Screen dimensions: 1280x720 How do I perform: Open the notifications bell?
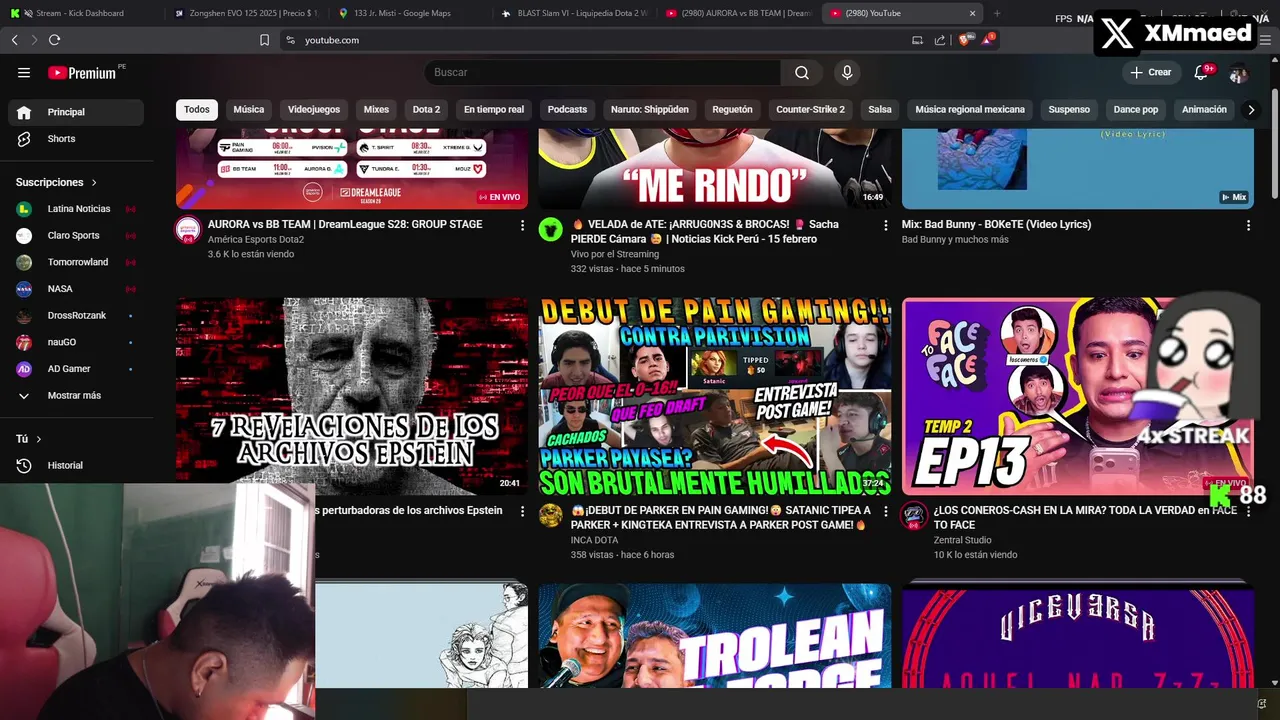click(1201, 72)
